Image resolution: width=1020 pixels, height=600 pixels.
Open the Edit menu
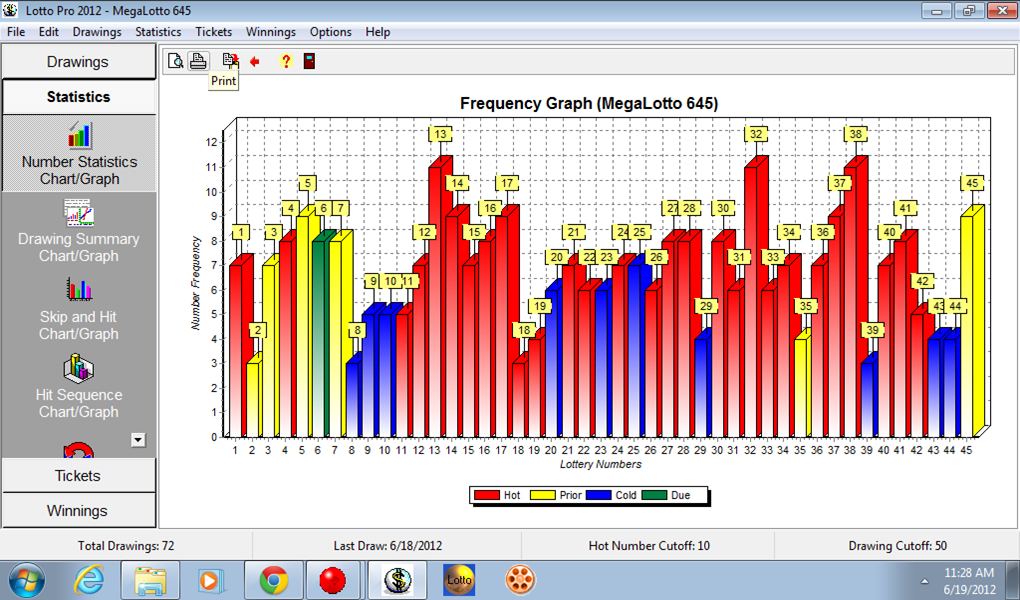pos(49,32)
